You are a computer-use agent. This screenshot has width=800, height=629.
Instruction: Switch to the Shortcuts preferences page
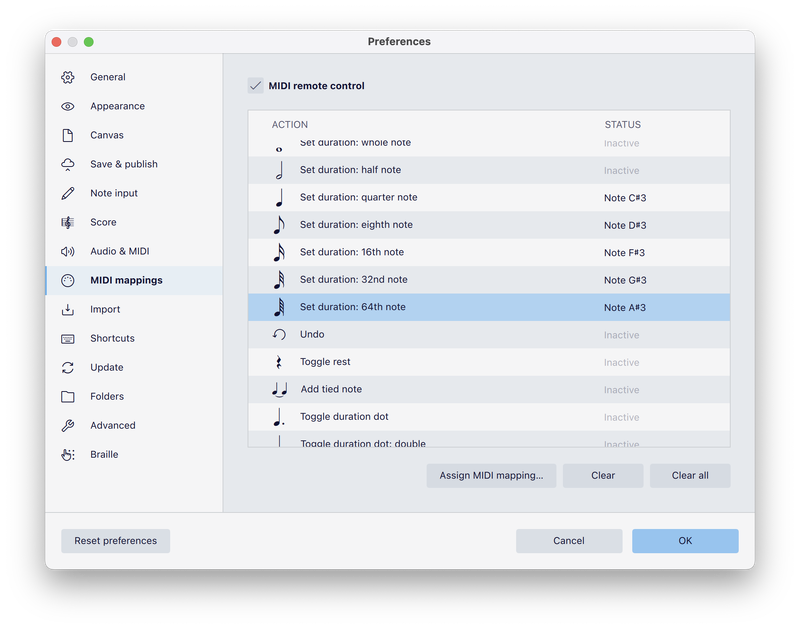[112, 339]
